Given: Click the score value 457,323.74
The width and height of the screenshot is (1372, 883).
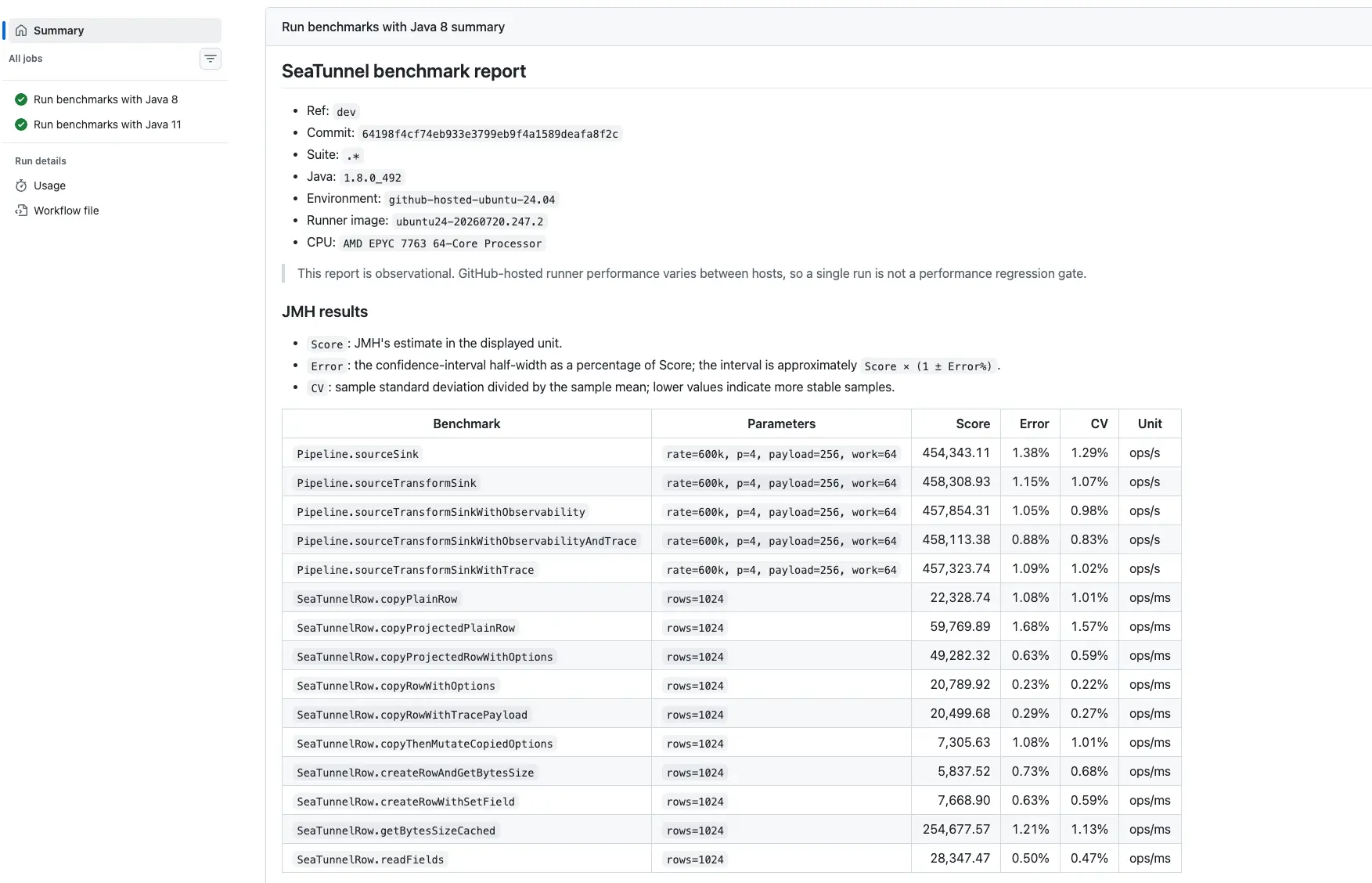Looking at the screenshot, I should coord(956,568).
